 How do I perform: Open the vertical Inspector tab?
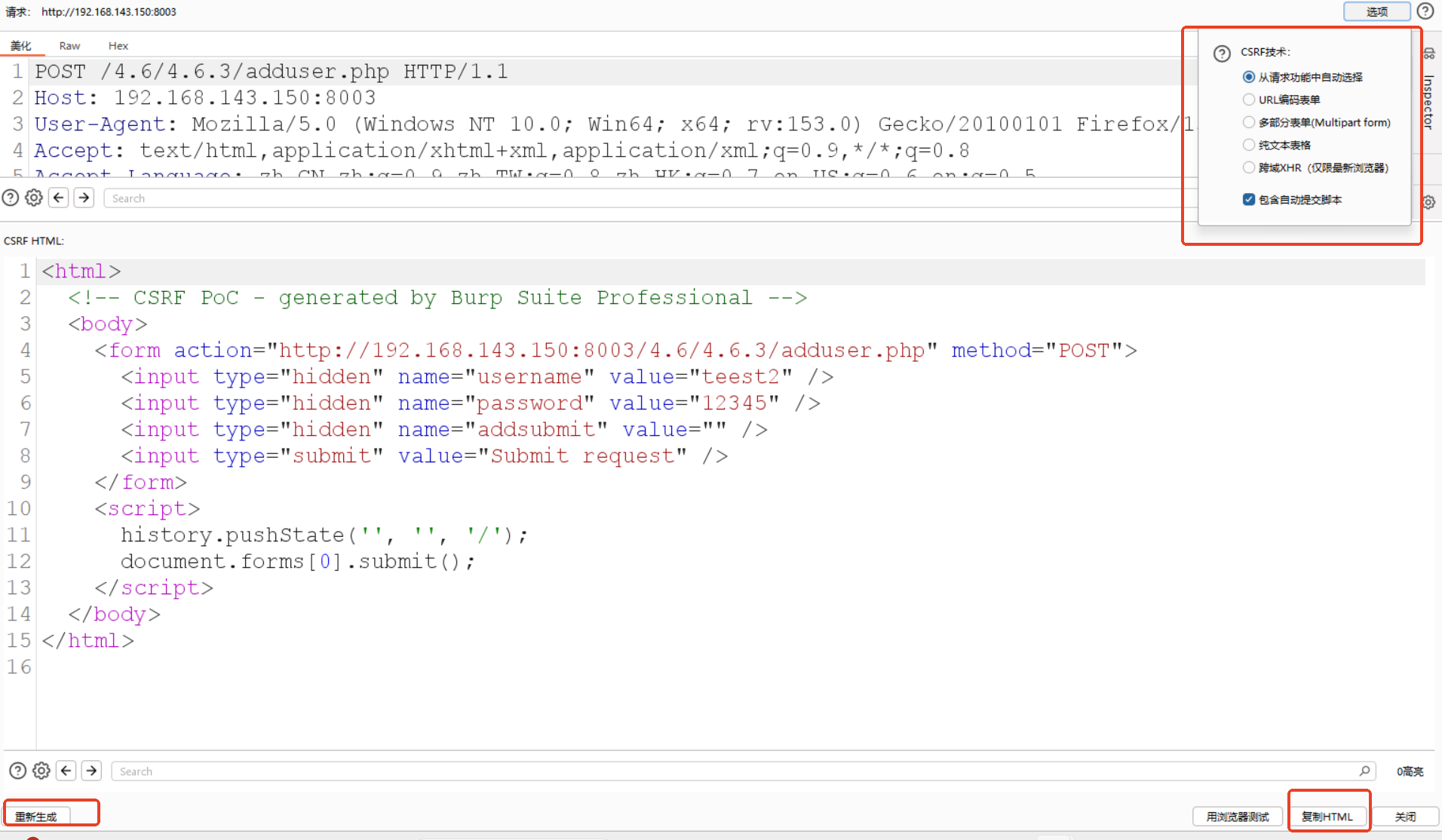pos(1428,103)
